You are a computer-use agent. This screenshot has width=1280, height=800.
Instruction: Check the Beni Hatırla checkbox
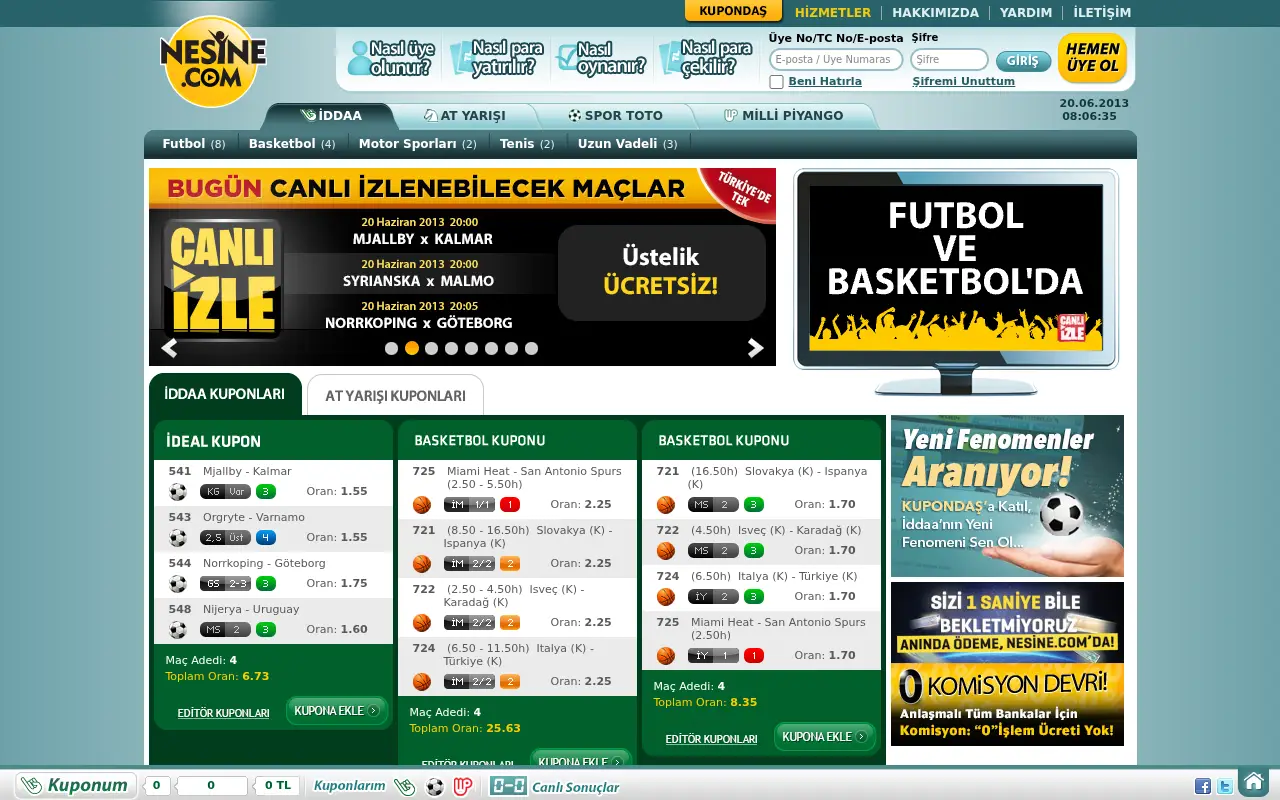(776, 82)
